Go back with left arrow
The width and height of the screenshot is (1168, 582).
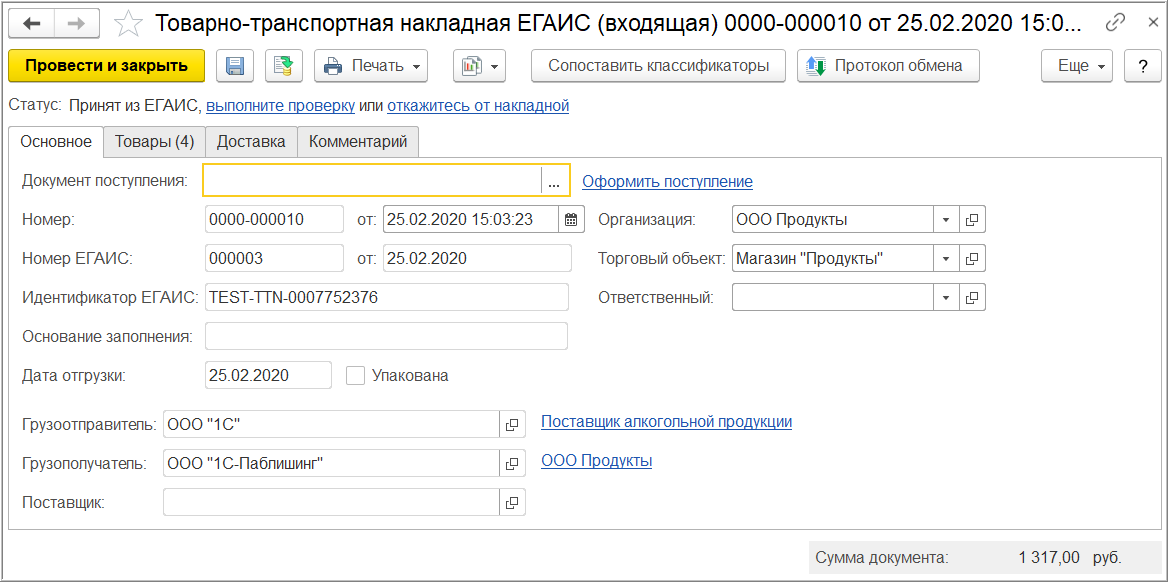[32, 23]
